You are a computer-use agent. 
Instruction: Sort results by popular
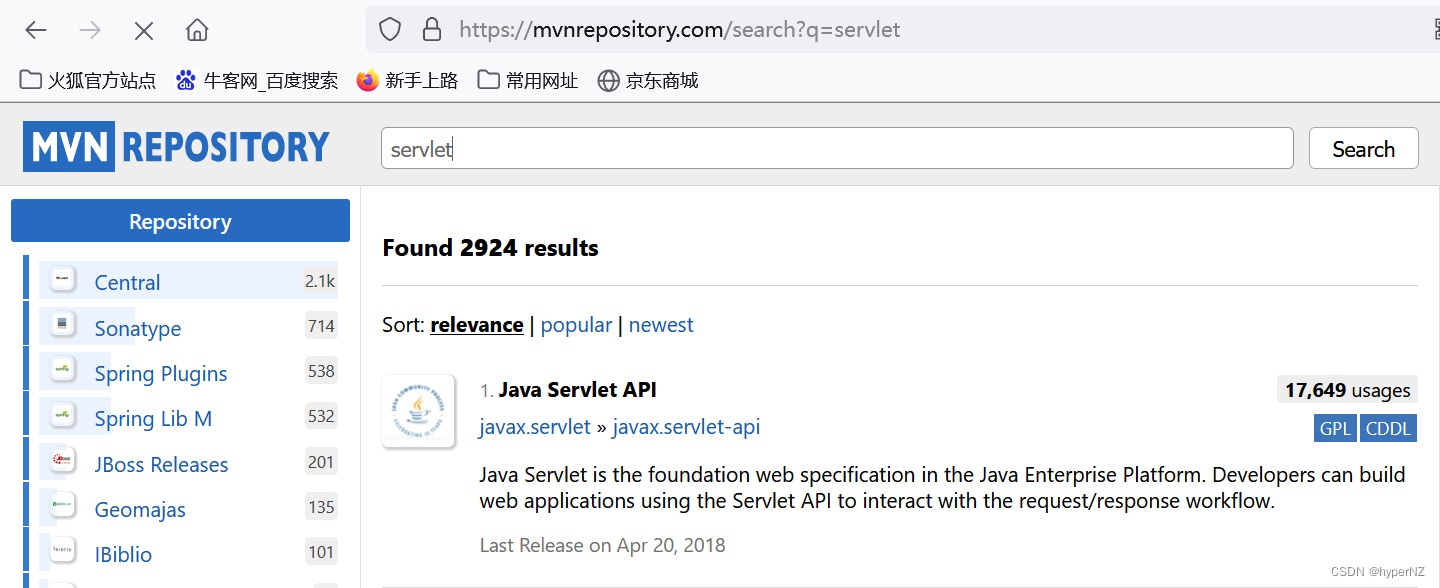[576, 325]
